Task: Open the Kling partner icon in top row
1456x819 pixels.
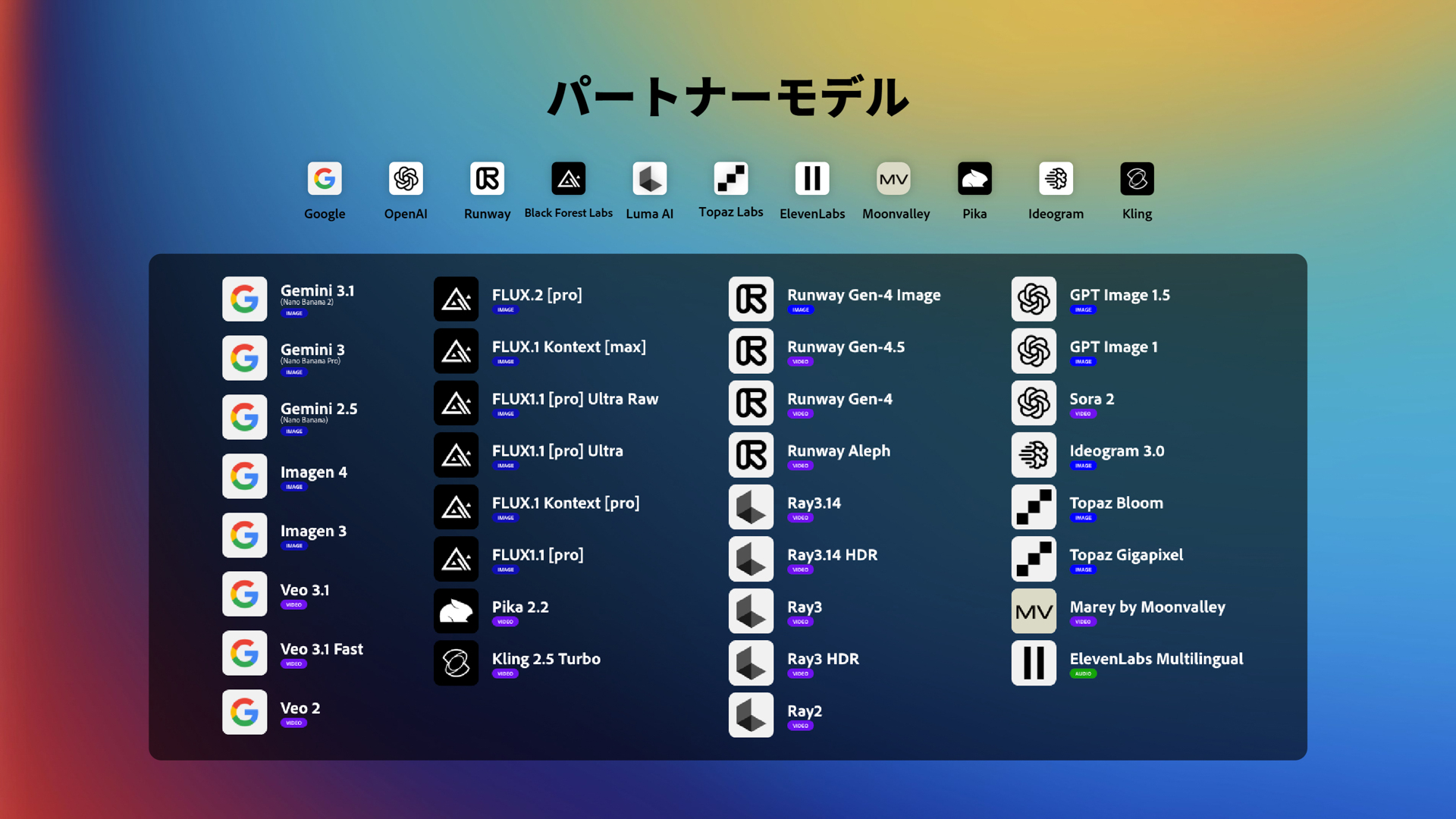Action: coord(1137,179)
